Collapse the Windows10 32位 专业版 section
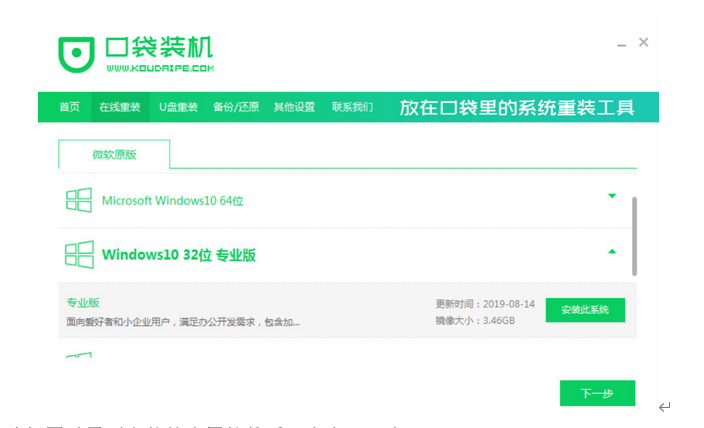The height and width of the screenshot is (428, 704). pos(612,252)
